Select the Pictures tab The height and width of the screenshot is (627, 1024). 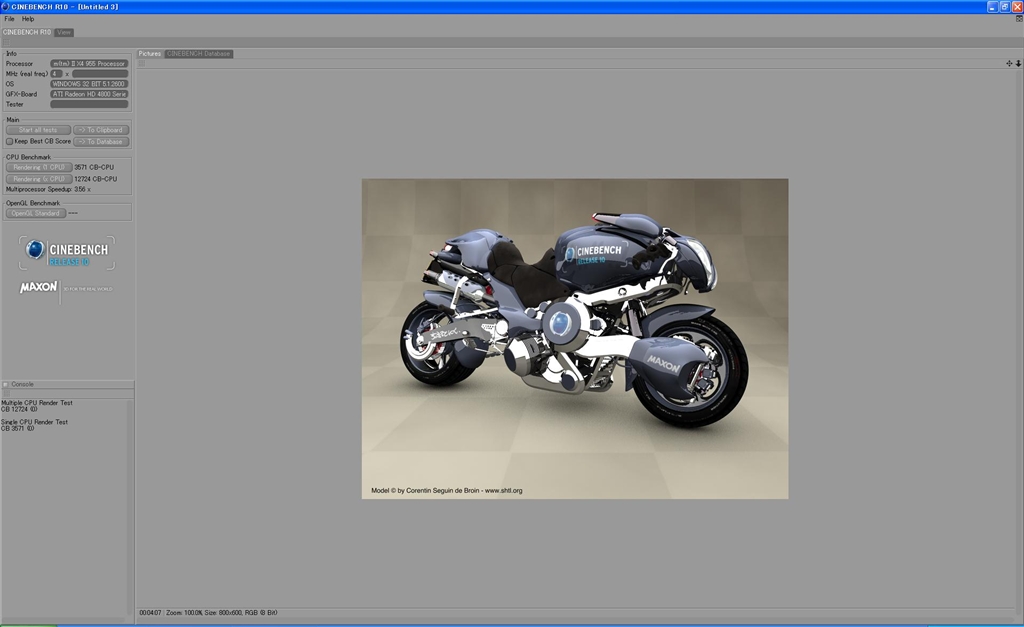coord(149,53)
